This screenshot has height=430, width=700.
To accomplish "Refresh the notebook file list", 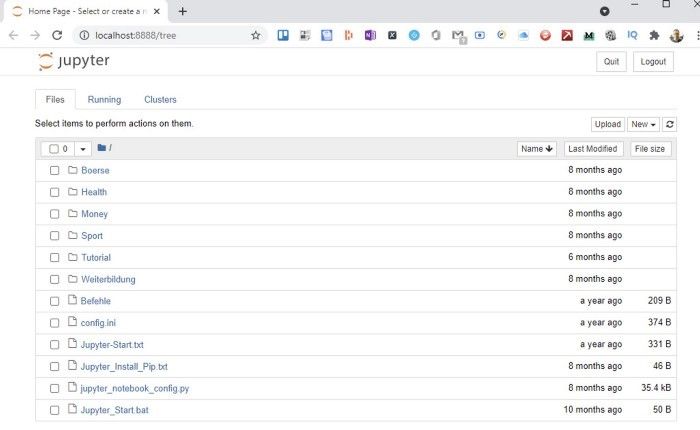I will coord(669,124).
